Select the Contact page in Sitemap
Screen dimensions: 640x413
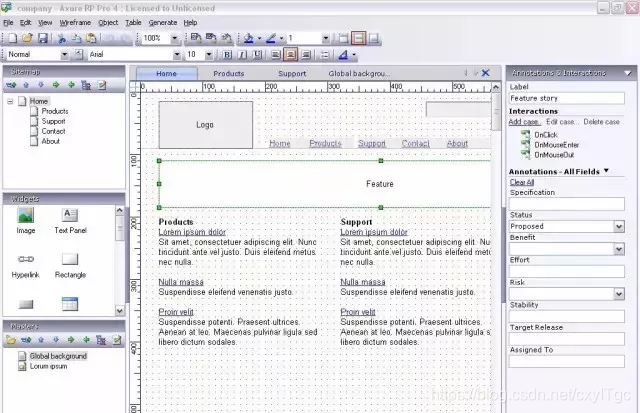tap(53, 131)
